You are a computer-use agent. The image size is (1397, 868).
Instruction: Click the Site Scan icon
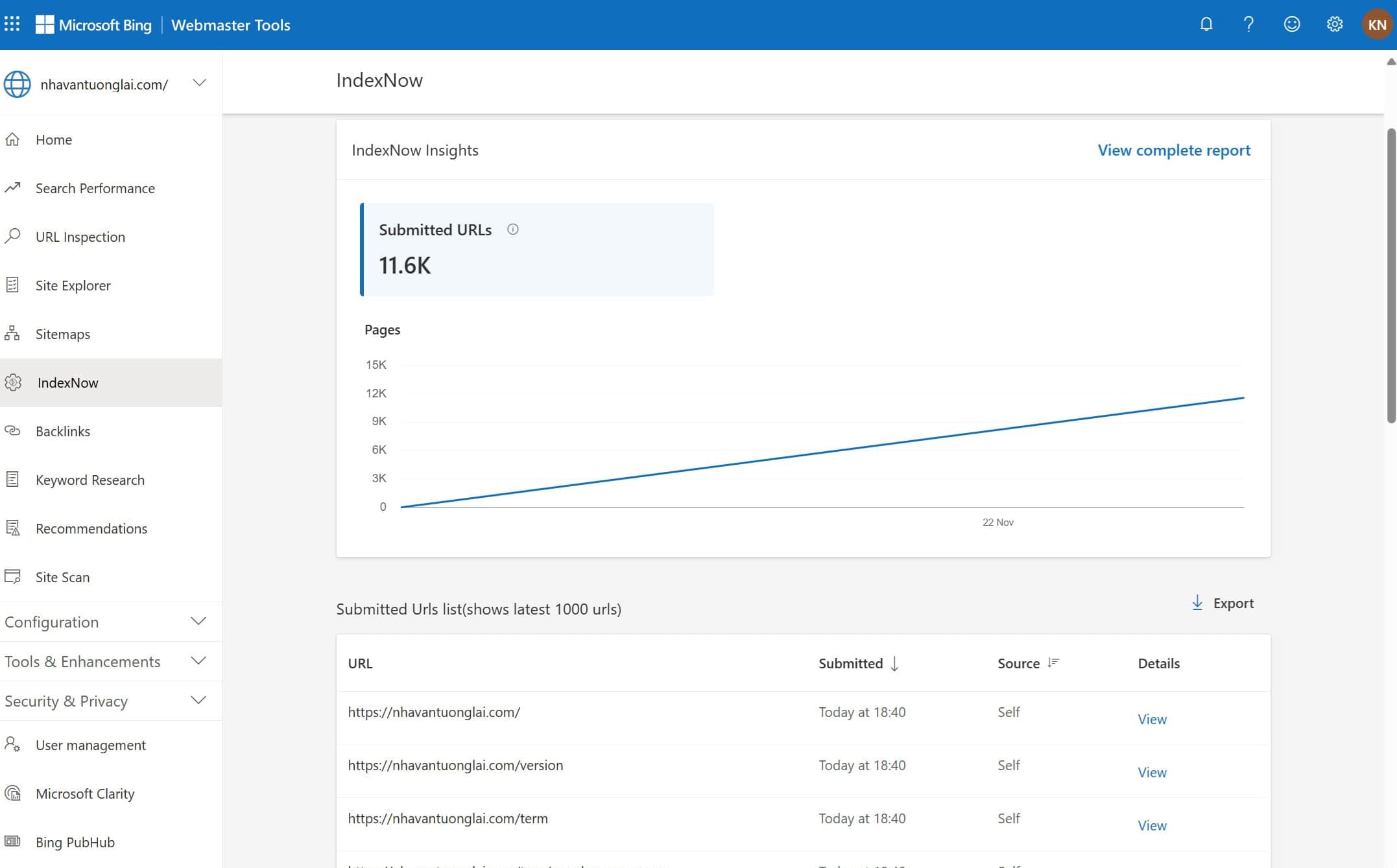pos(12,577)
